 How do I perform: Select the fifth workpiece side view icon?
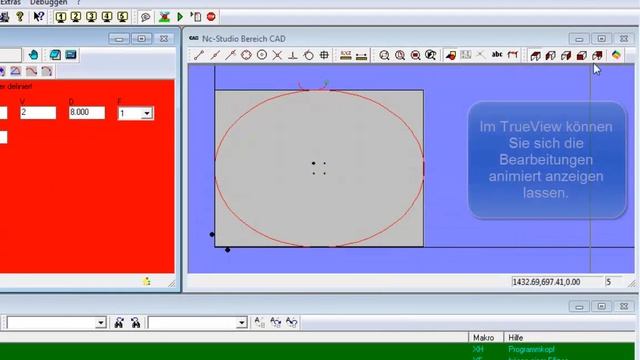pos(597,56)
